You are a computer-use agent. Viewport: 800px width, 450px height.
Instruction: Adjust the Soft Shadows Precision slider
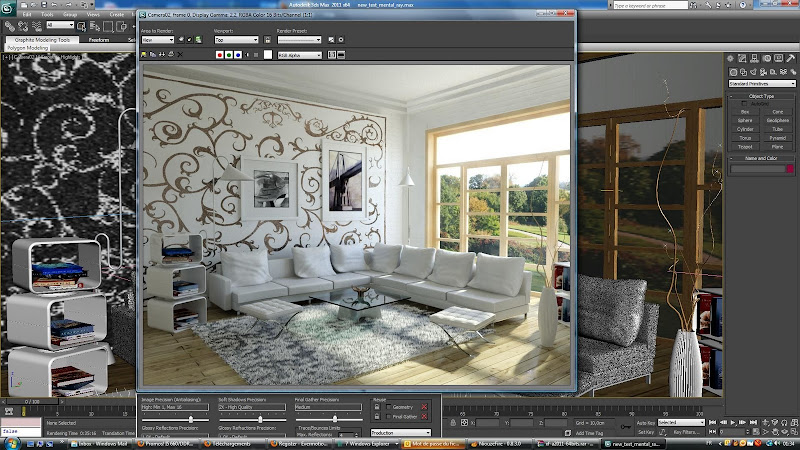point(260,419)
